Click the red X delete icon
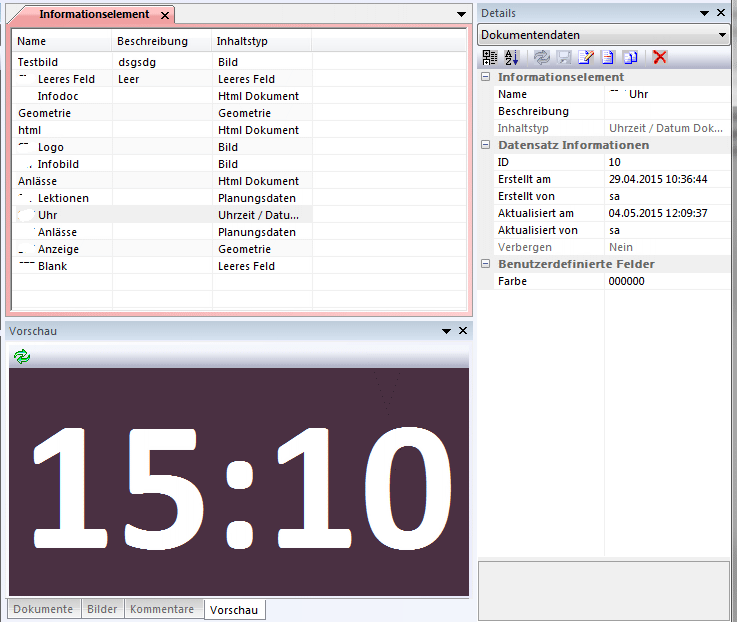This screenshot has width=737, height=622. 660,57
